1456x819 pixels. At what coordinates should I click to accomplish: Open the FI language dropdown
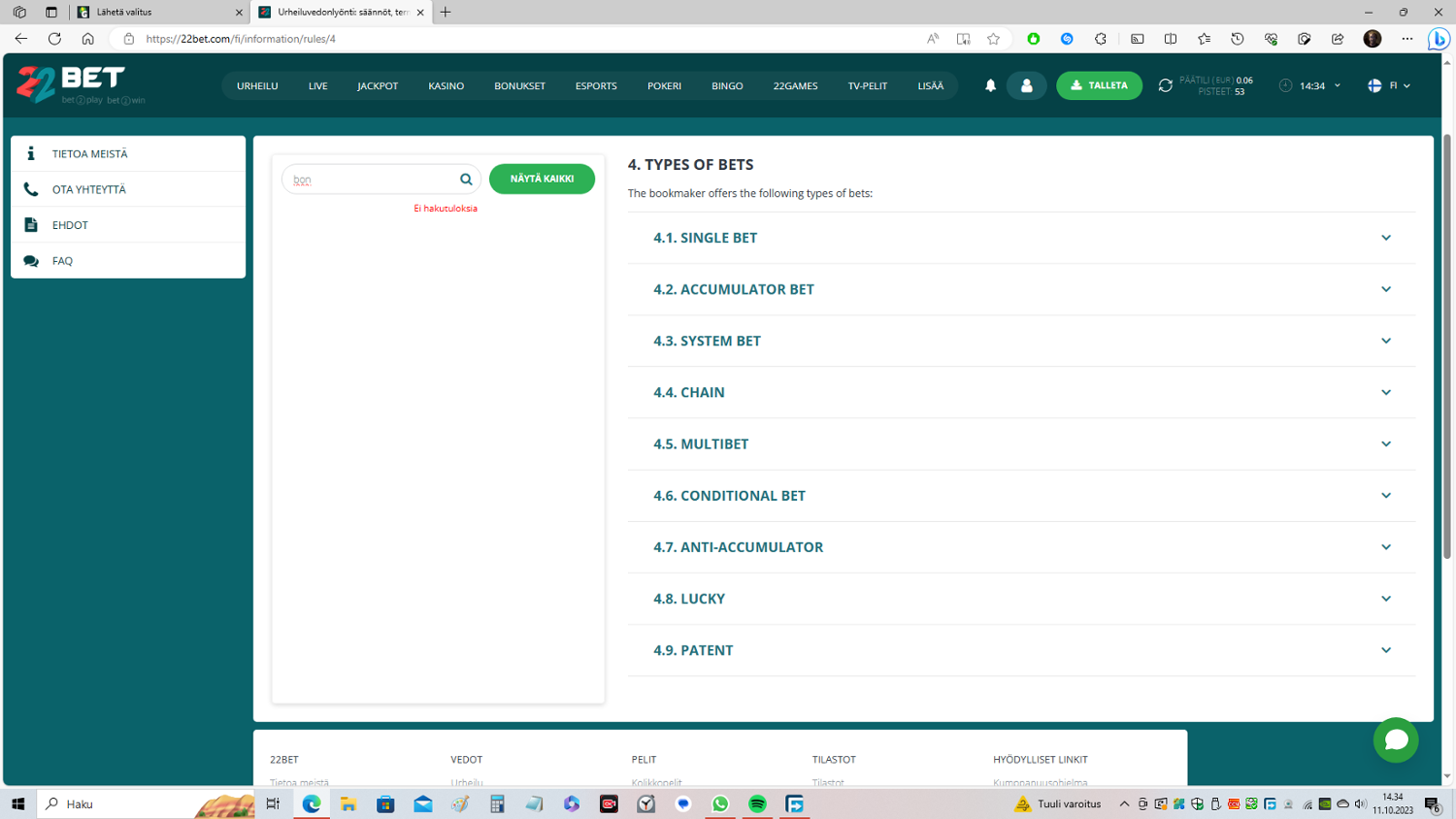[x=1389, y=85]
